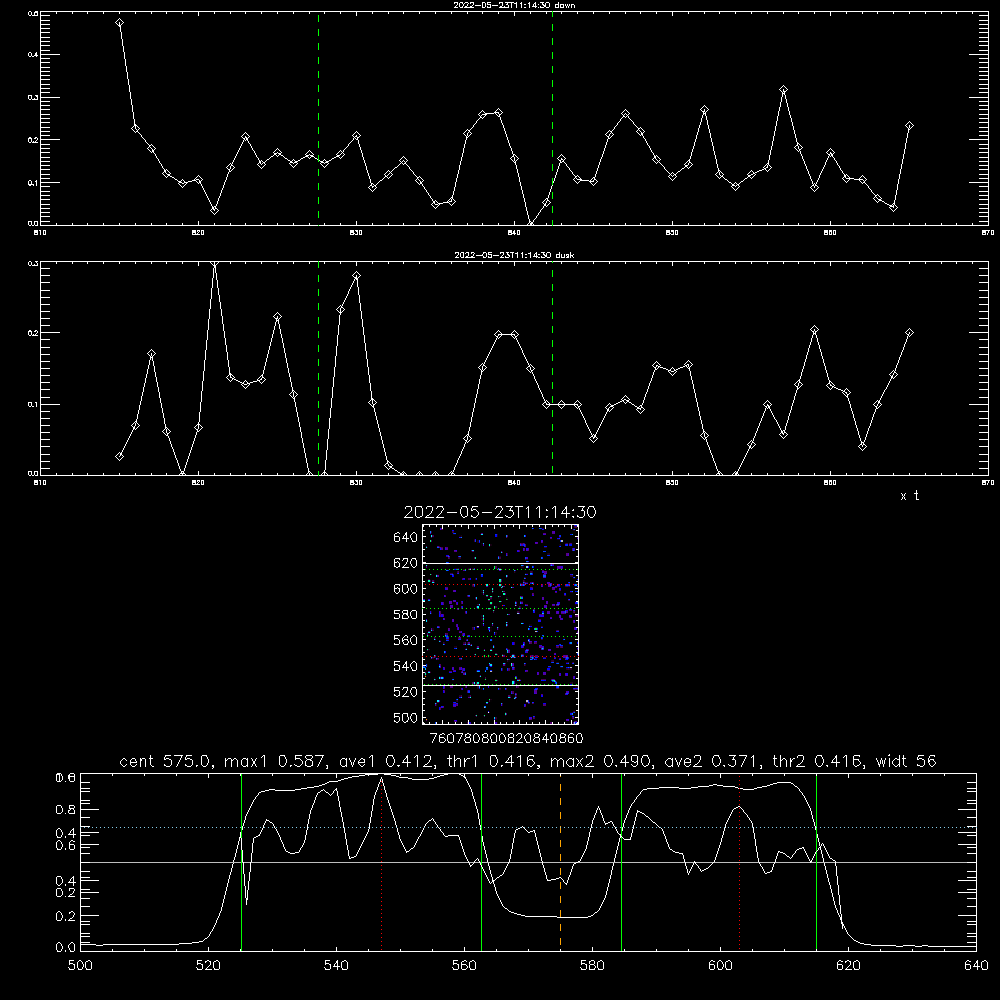Click the '2022-05-23T11:14:30 dusk' plot title
This screenshot has width=1000, height=1000.
click(514, 255)
